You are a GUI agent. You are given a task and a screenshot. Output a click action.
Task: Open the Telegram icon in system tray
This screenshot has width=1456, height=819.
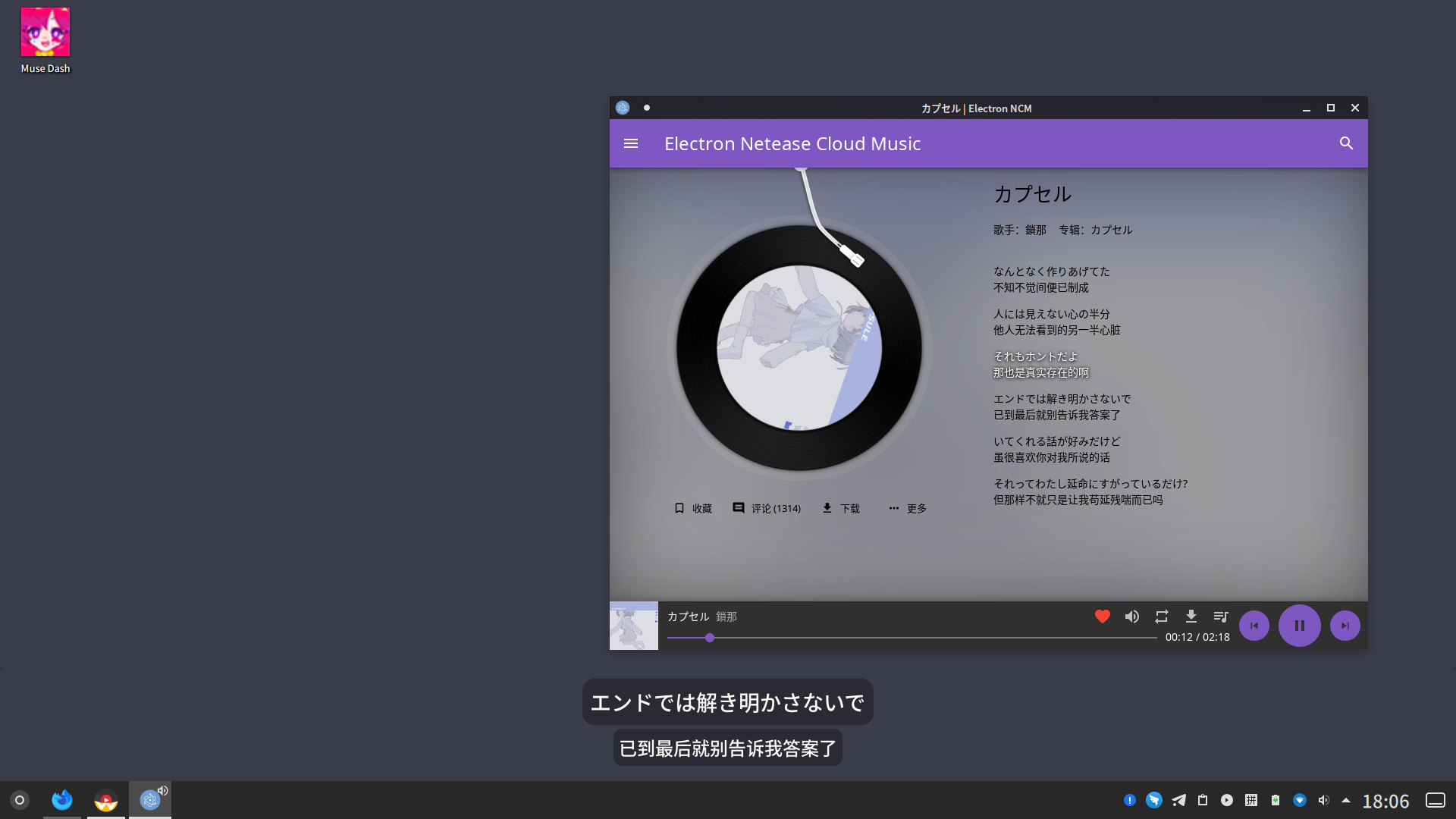(x=1178, y=800)
